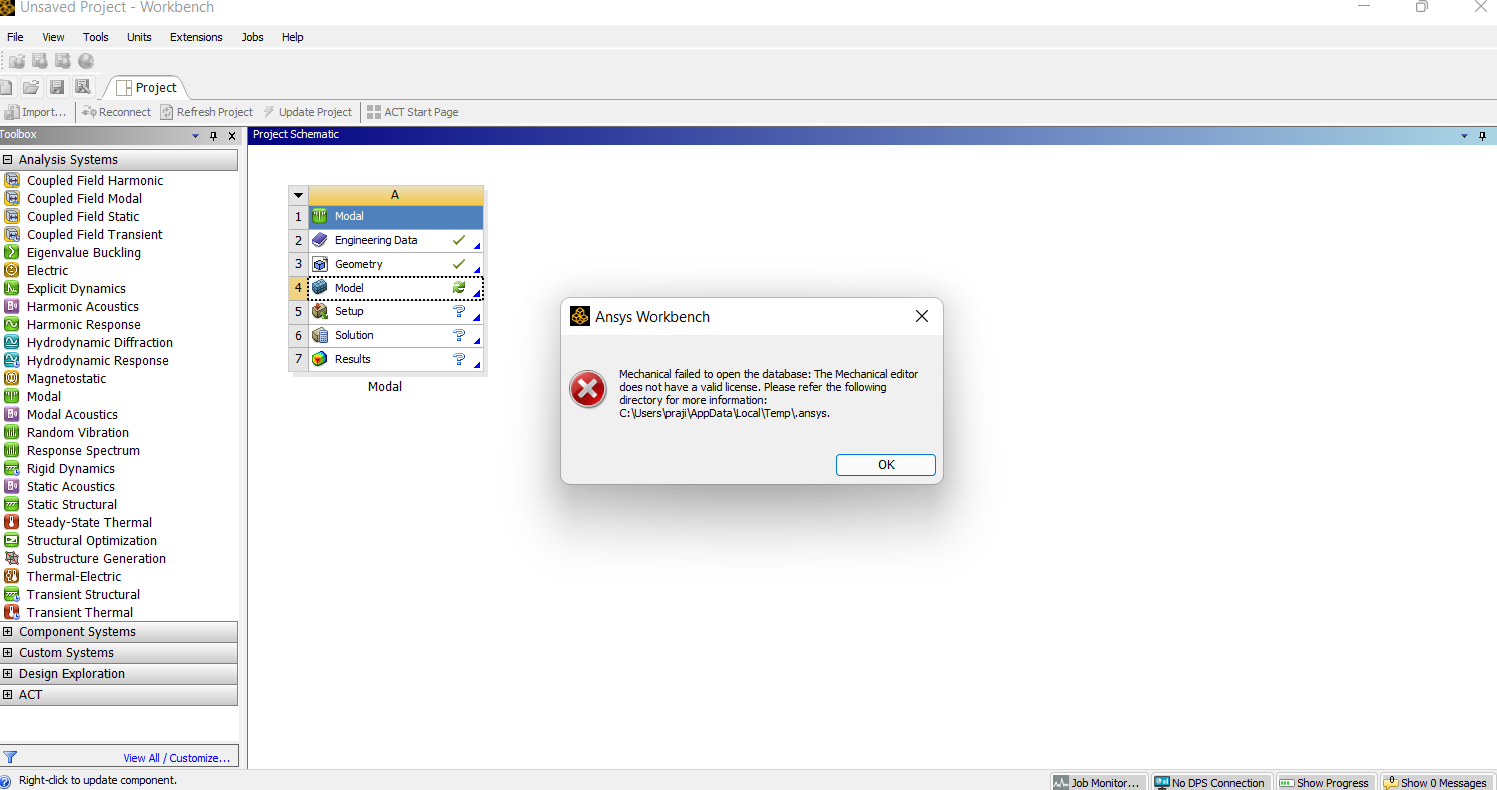Select the Modal title cell in system A
Viewport: 1497px width, 790px height.
(395, 216)
